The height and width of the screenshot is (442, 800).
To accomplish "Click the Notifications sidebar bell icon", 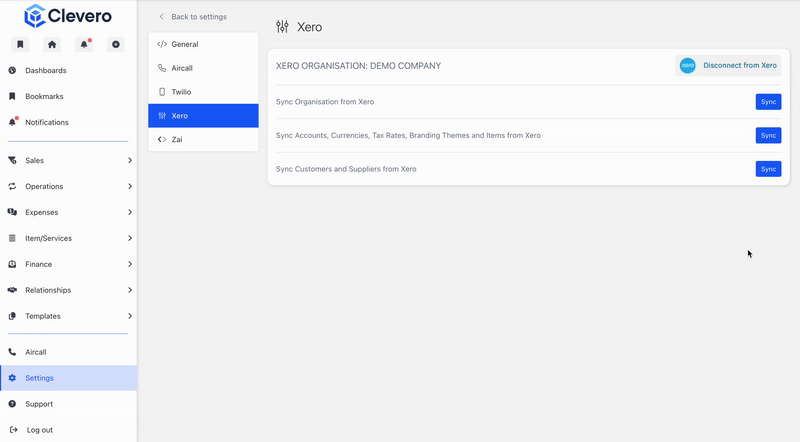I will 13,122.
